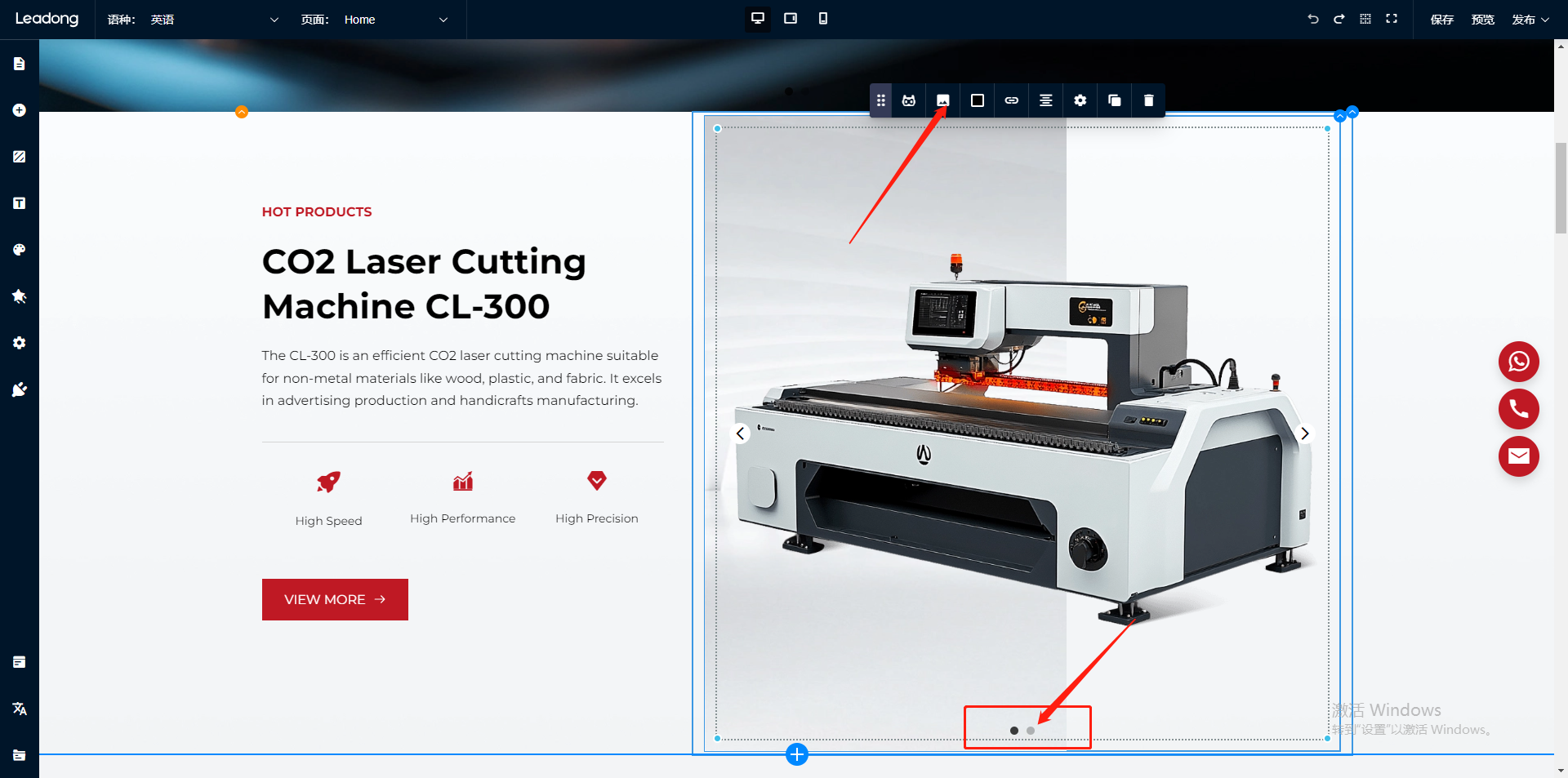Click the translate icon in left sidebar
Viewport: 1568px width, 778px height.
pyautogui.click(x=20, y=709)
